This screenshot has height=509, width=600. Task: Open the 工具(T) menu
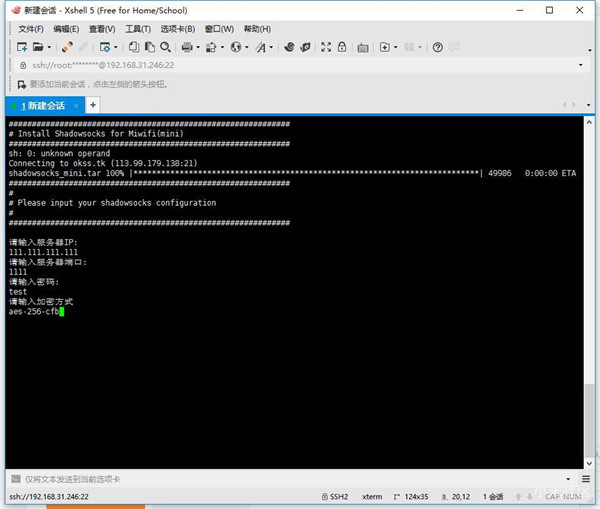138,29
